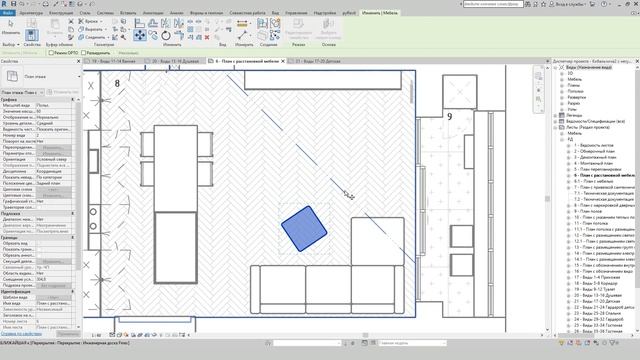Screen dimensions: 640x360
Task: Click the Применить button in properties
Action: pos(68,333)
